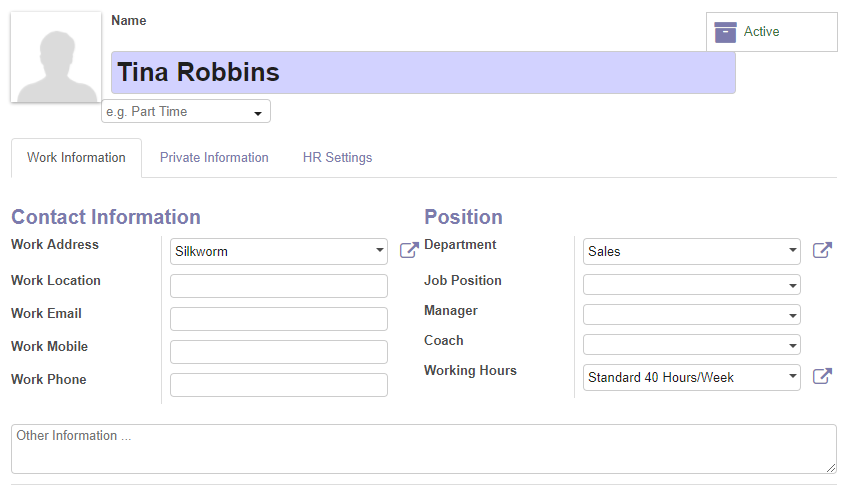Open the employment type 'e.g. Part Time' dropdown
This screenshot has width=848, height=494.
click(186, 111)
